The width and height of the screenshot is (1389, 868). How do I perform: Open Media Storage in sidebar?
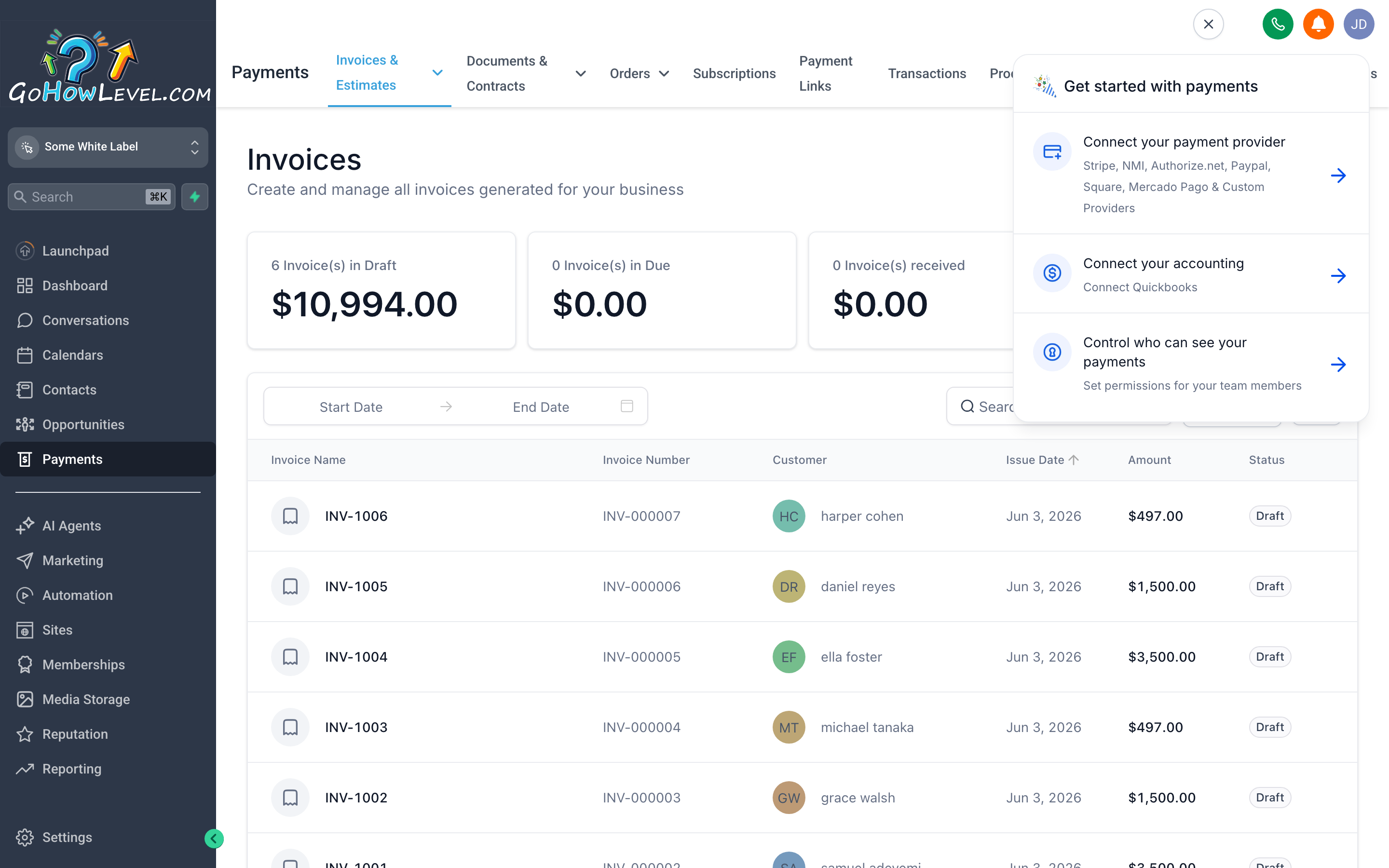pyautogui.click(x=108, y=699)
